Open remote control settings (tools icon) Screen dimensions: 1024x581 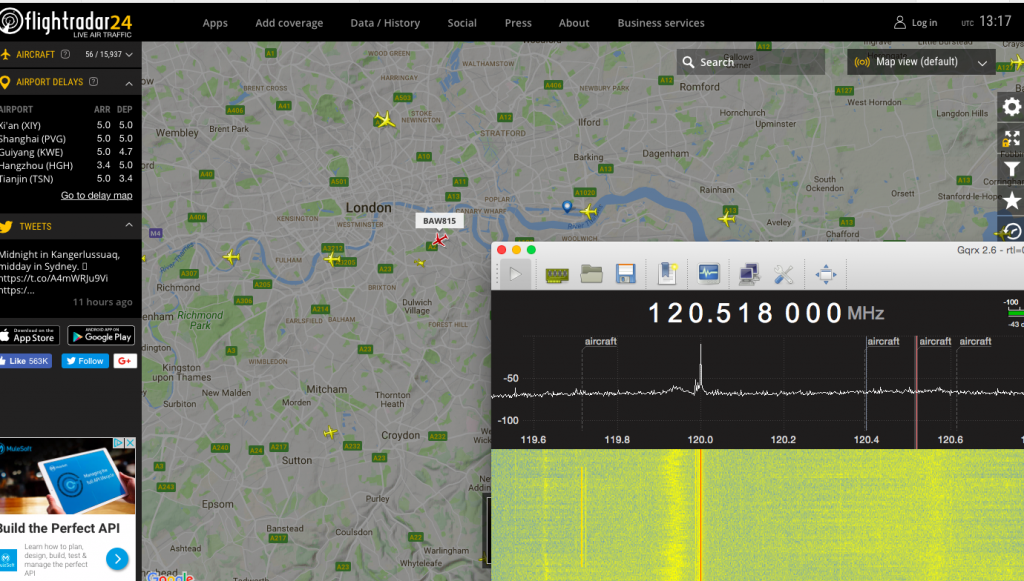(x=783, y=273)
